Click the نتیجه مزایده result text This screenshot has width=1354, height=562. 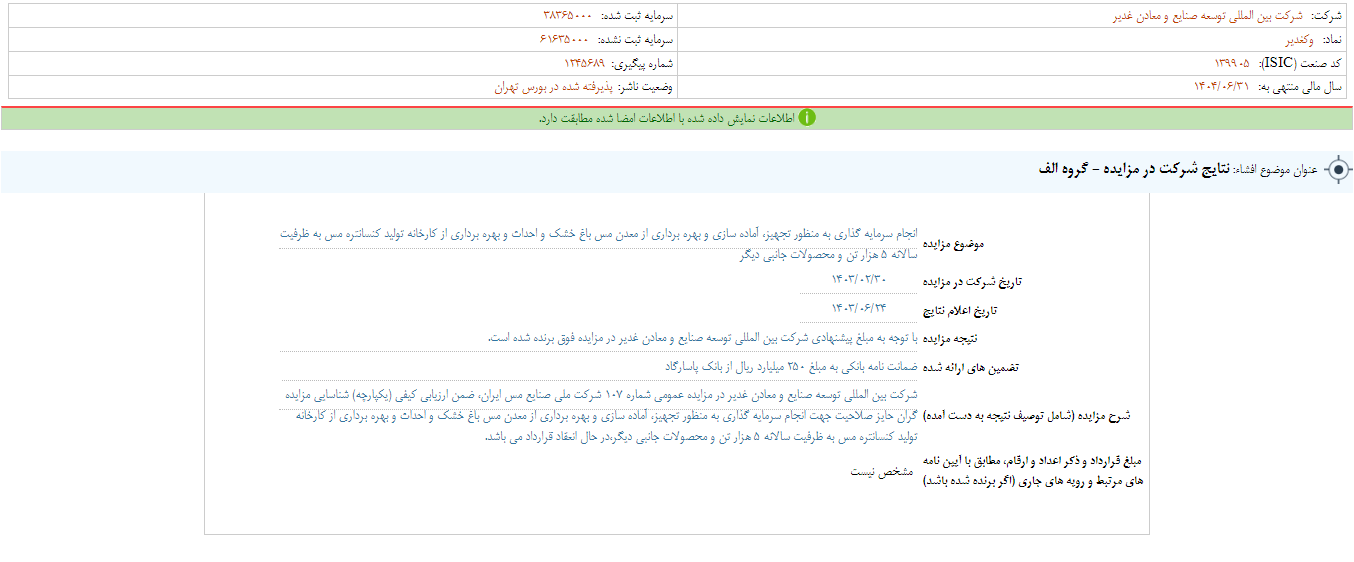click(x=702, y=338)
